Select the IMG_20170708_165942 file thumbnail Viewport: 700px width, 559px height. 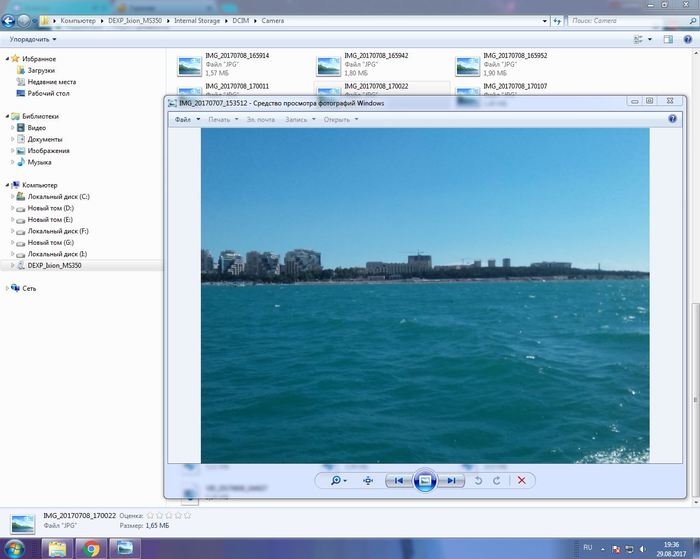point(330,65)
